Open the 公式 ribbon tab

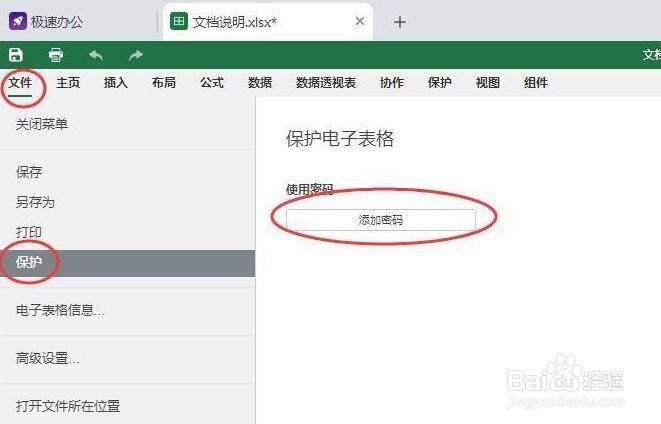click(x=212, y=83)
